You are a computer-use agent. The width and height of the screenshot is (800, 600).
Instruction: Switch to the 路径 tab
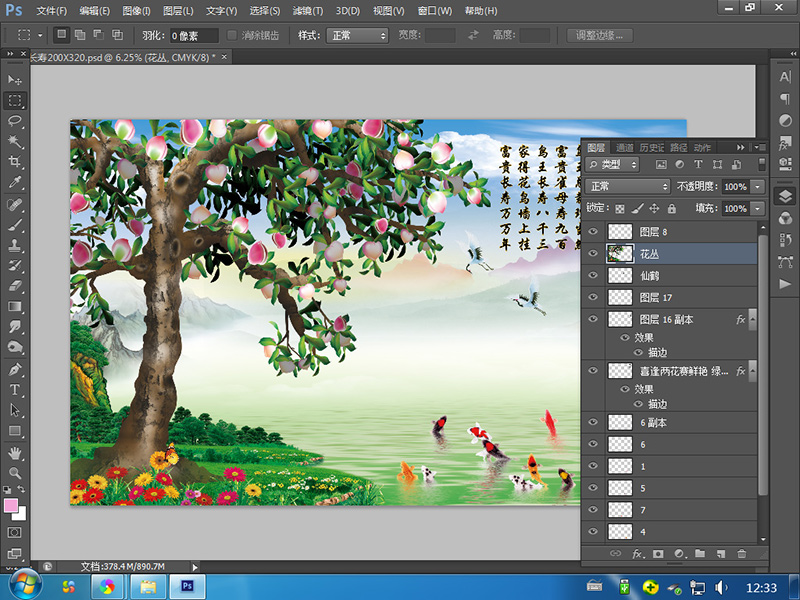coord(679,147)
